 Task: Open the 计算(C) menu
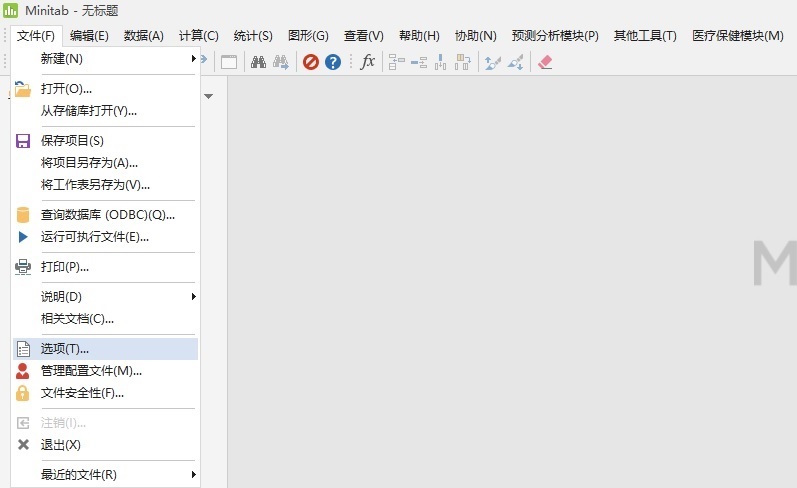point(199,36)
